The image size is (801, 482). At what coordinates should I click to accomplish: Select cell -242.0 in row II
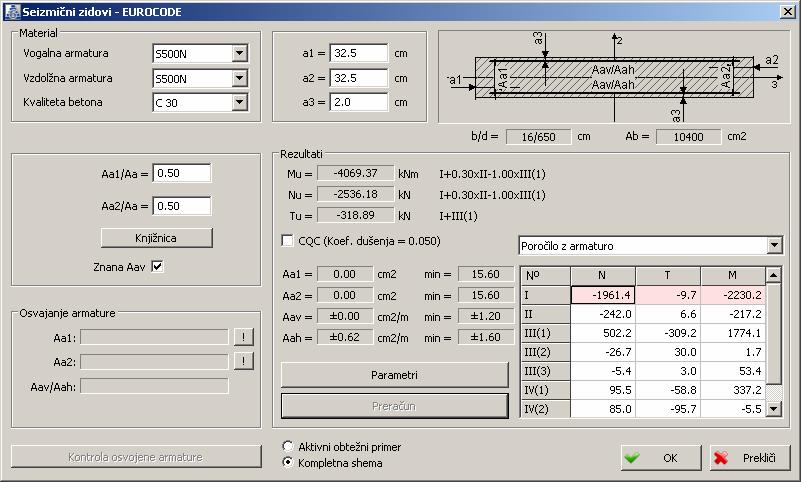[603, 314]
